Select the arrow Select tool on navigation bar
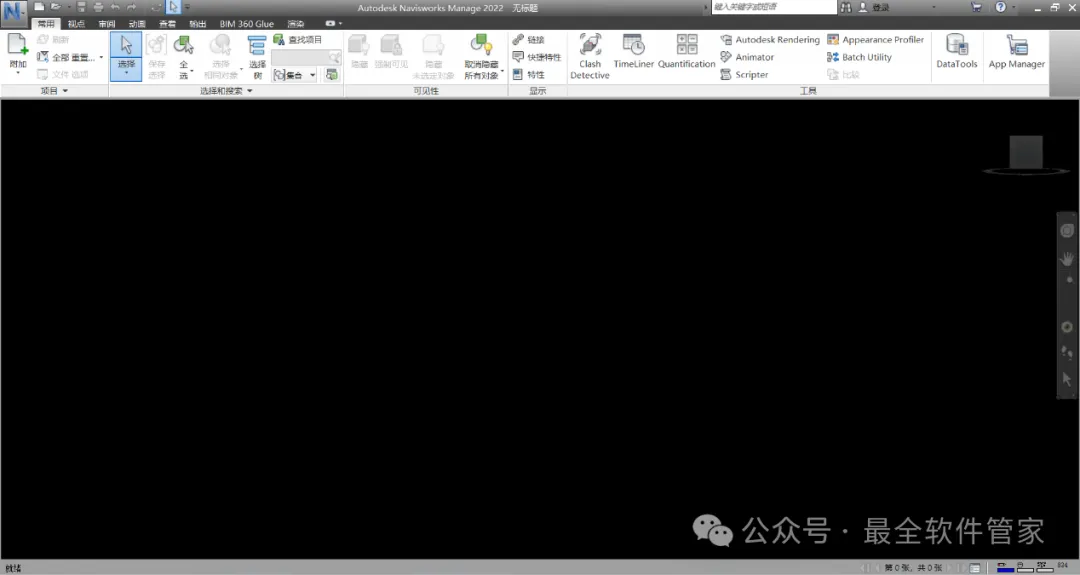 tap(1067, 379)
